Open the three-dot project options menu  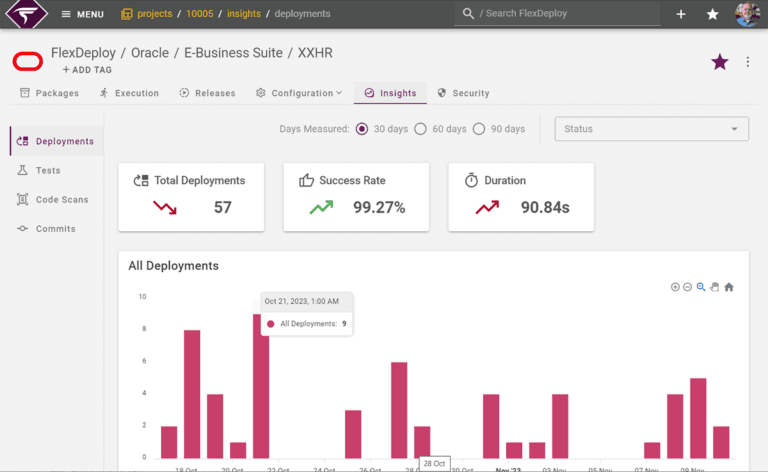tap(747, 62)
